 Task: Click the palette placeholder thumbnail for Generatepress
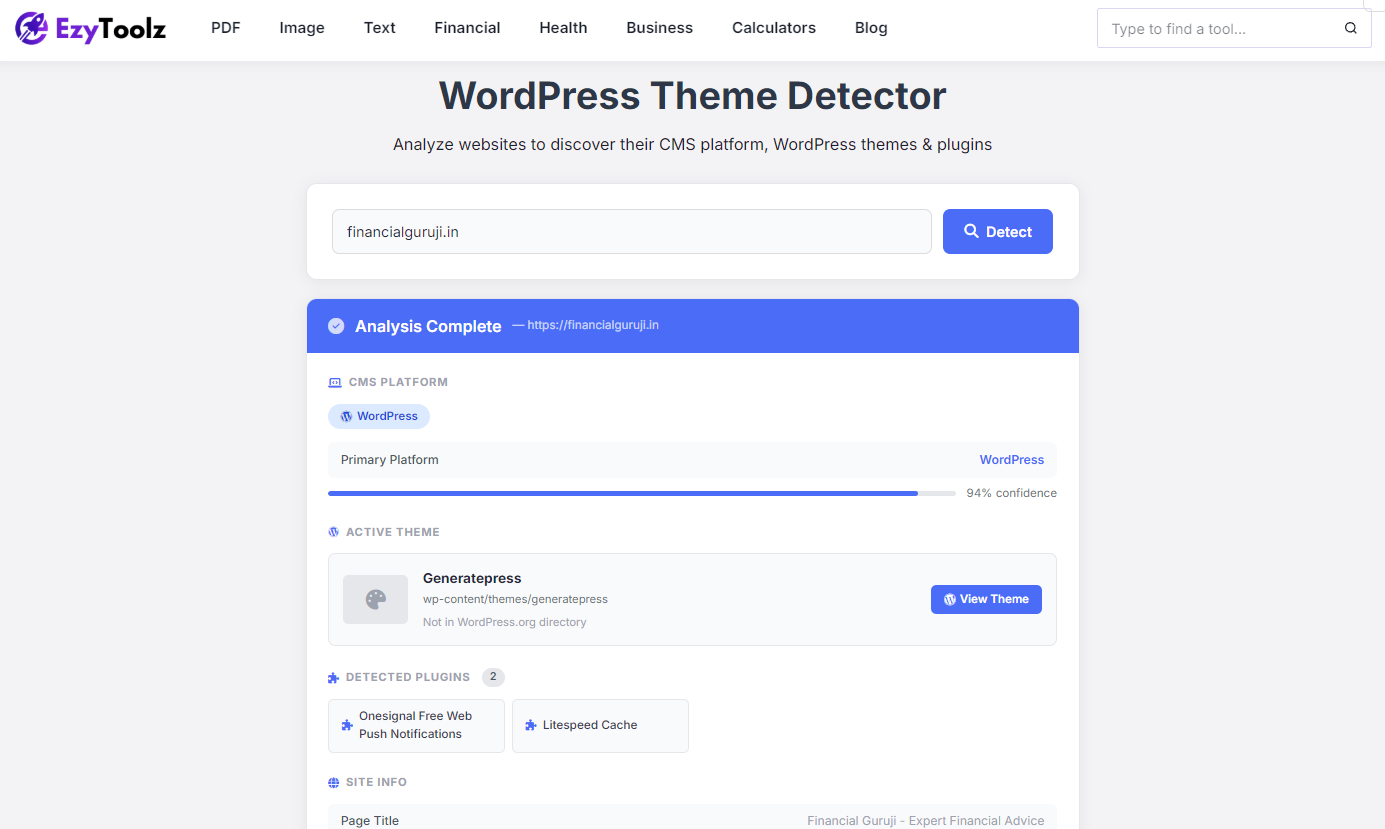click(375, 599)
